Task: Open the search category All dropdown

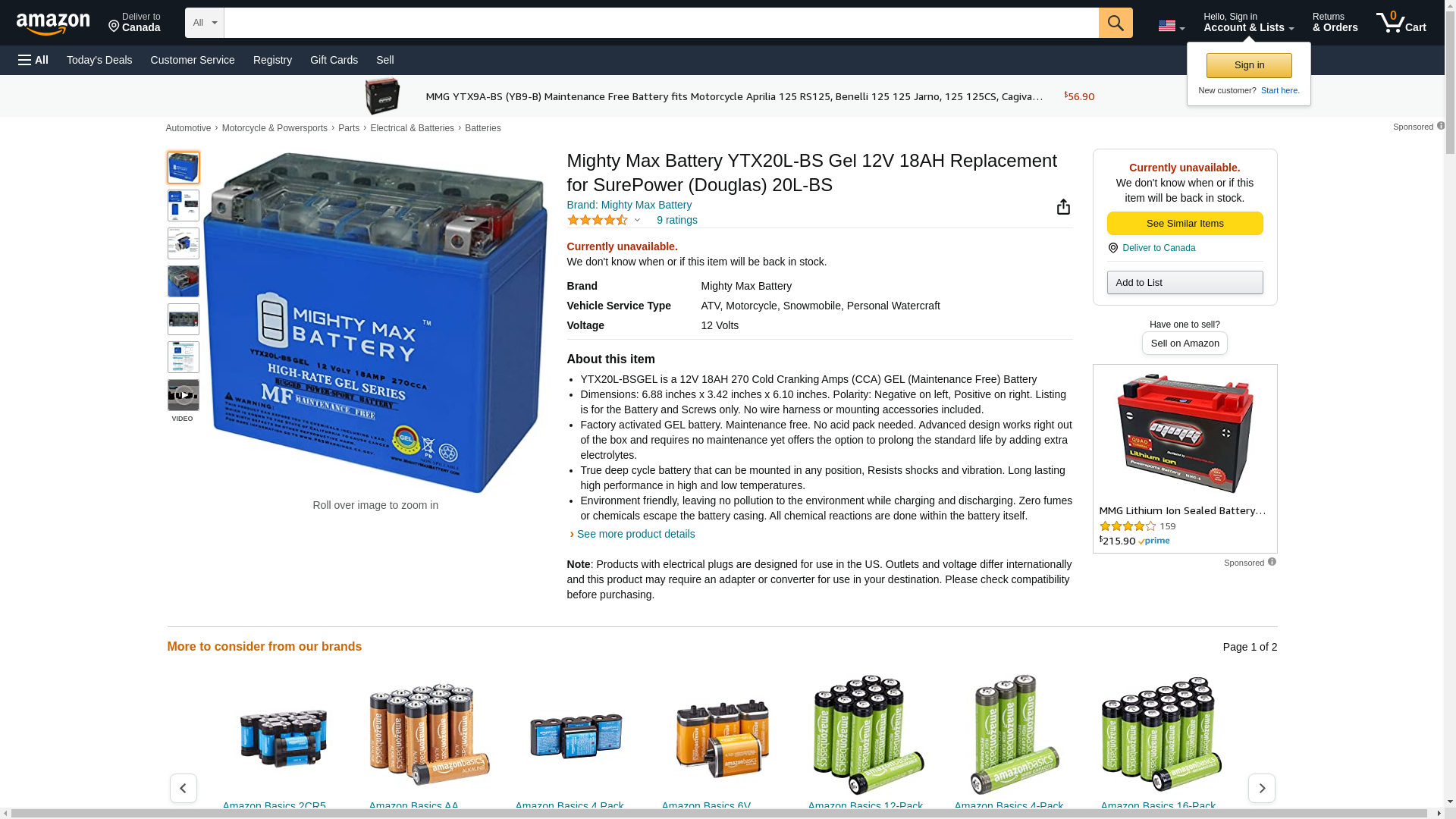Action: pyautogui.click(x=204, y=23)
